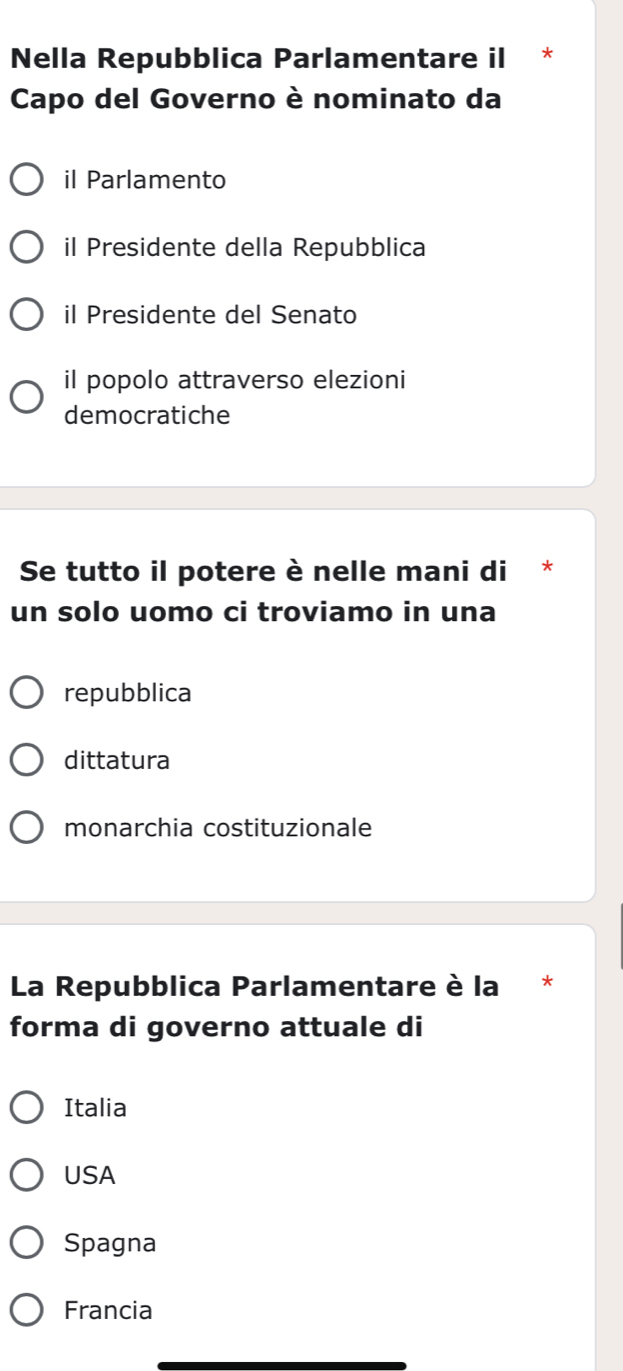The image size is (623, 1371).
Task: Select the 'il Parlamento' radio button
Action: pyautogui.click(x=27, y=181)
